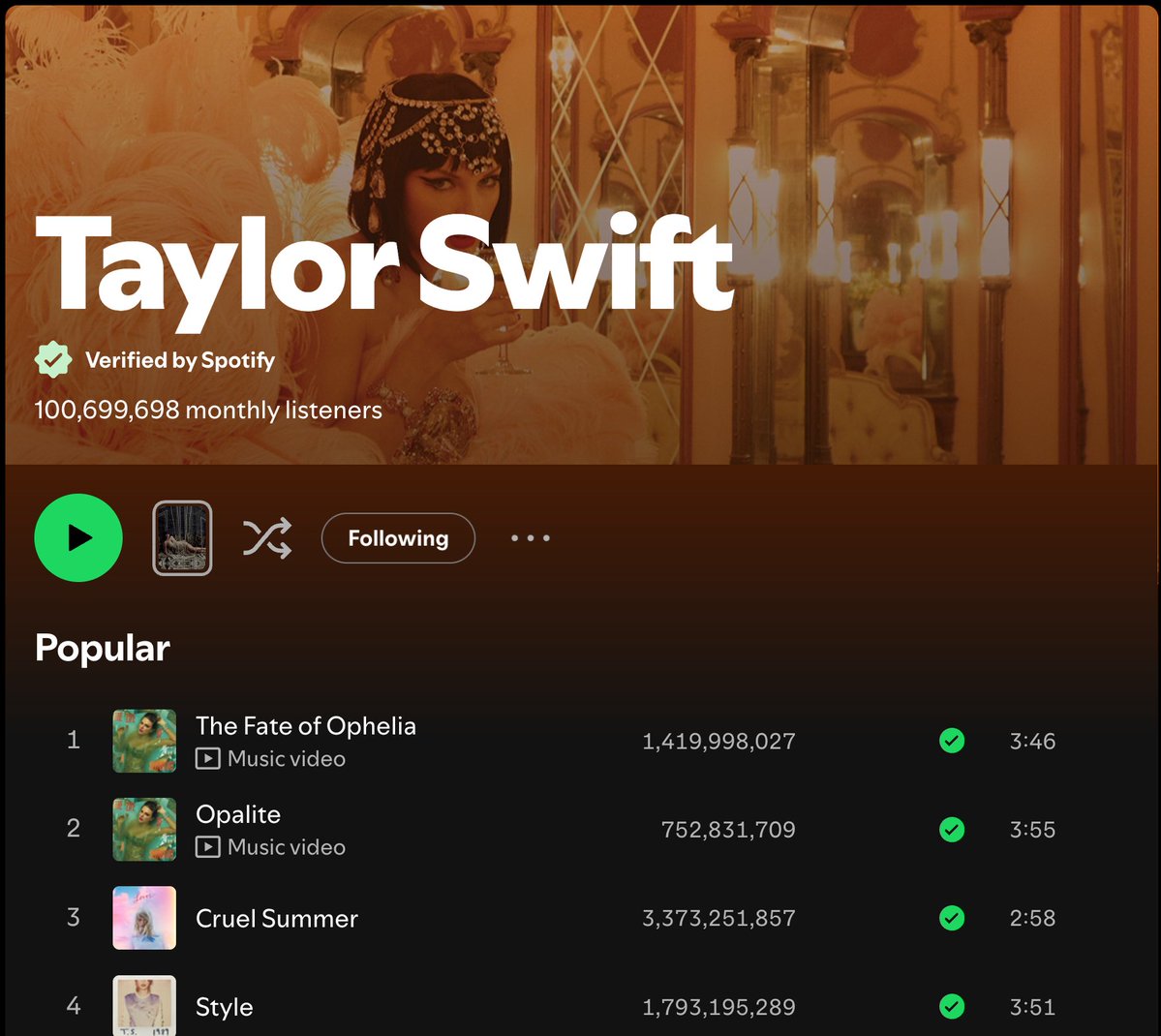This screenshot has height=1036, width=1161.
Task: Click the Following button
Action: click(398, 538)
